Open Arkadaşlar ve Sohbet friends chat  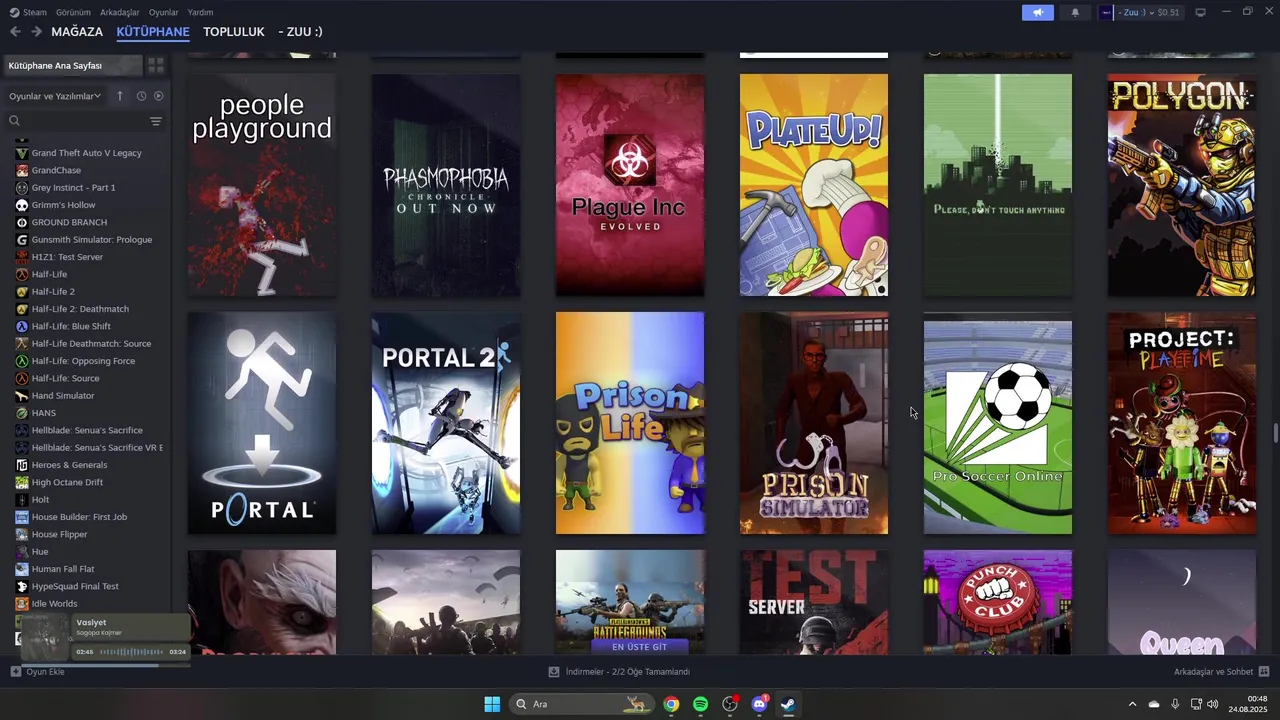coord(1221,672)
